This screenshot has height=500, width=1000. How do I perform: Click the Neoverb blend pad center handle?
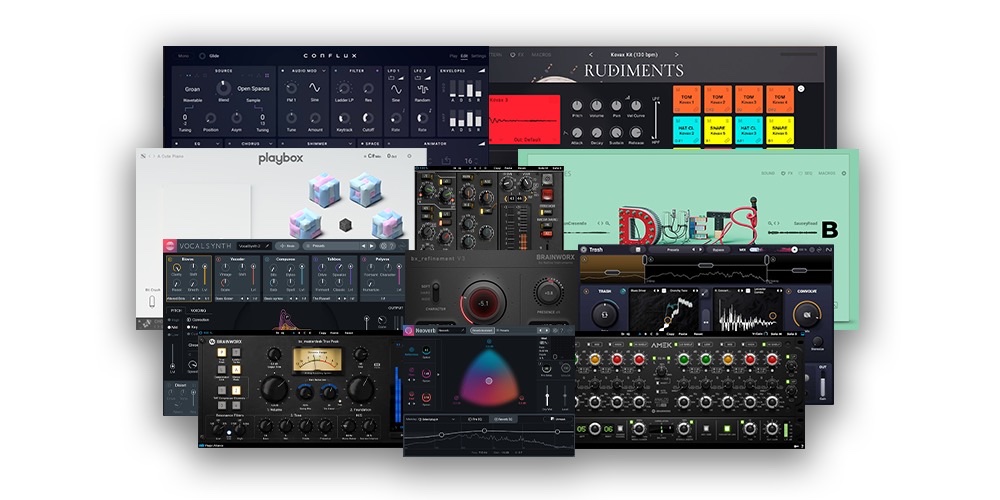486,381
